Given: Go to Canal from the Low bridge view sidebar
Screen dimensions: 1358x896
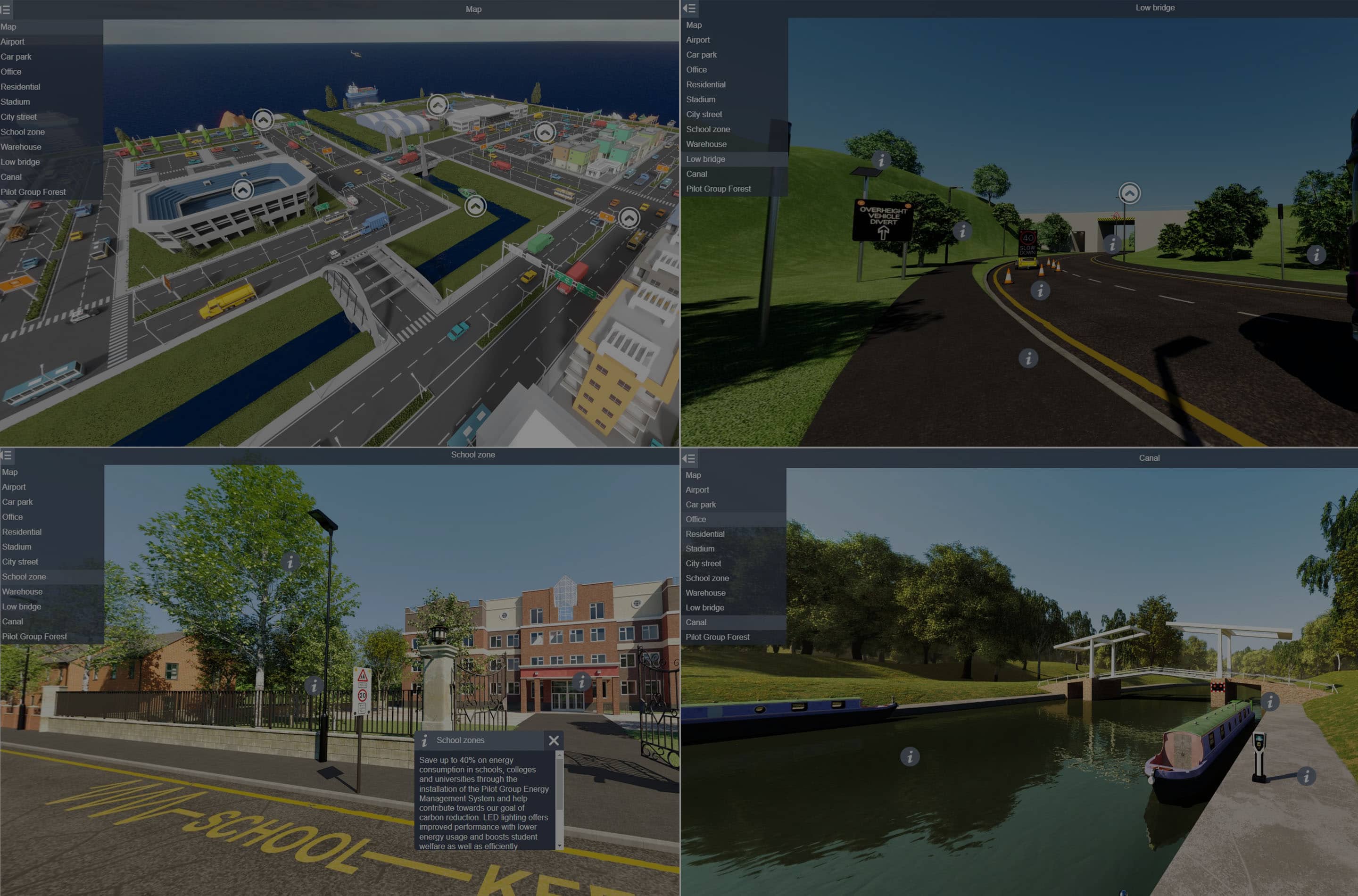Looking at the screenshot, I should pos(696,174).
